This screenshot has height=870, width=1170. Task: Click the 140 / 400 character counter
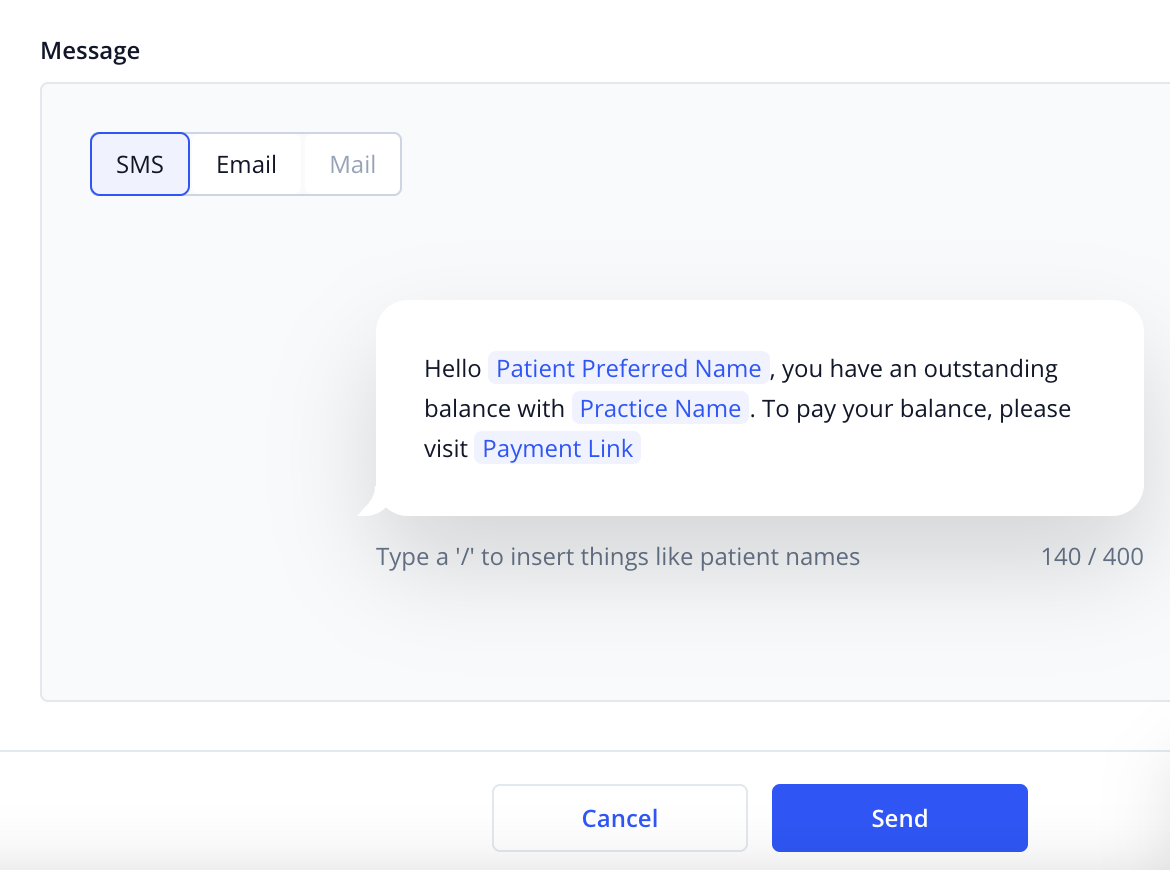click(x=1092, y=557)
